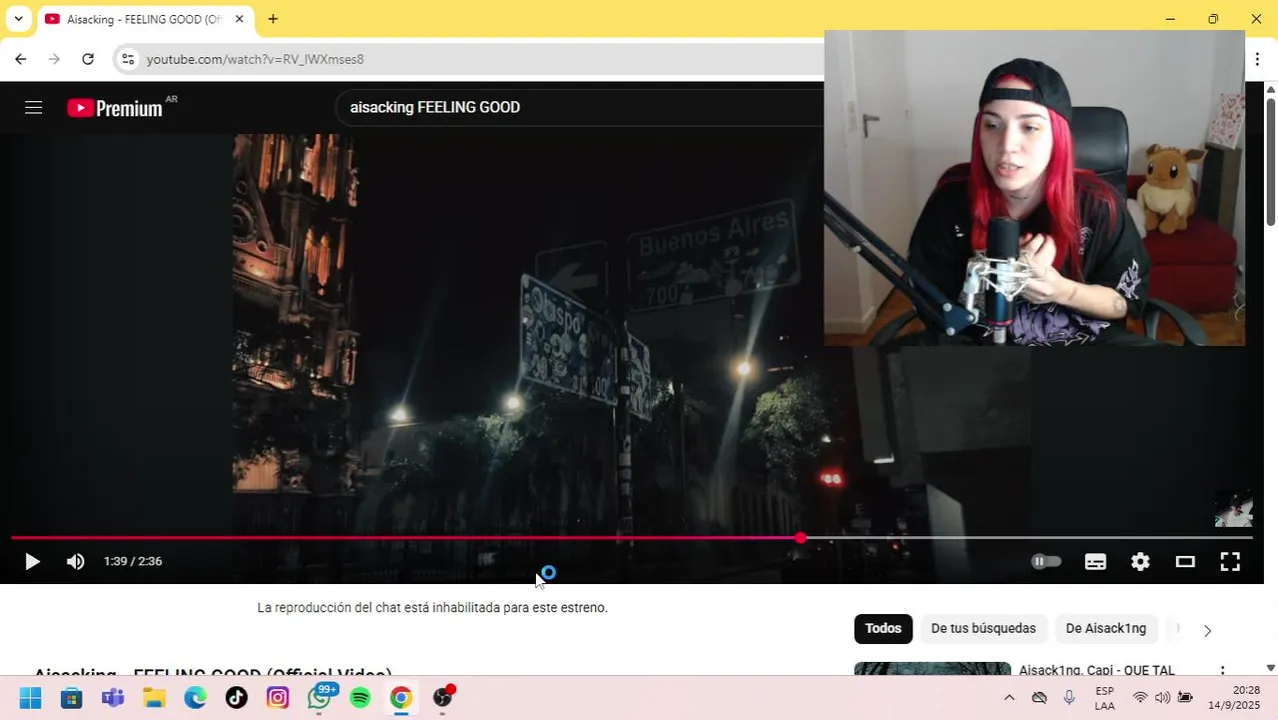The height and width of the screenshot is (720, 1278).
Task: Open a new browser tab
Action: tap(273, 19)
